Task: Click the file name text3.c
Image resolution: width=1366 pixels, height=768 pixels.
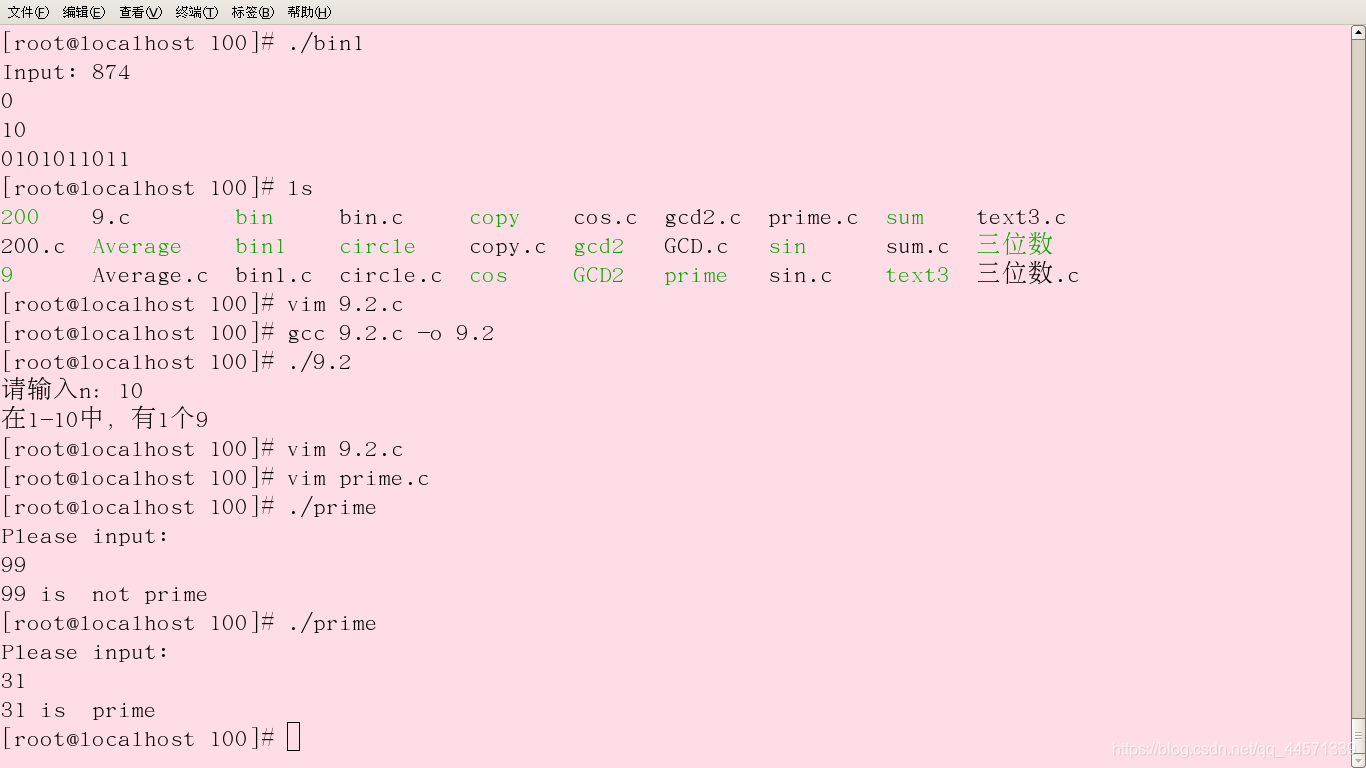Action: coord(1021,218)
